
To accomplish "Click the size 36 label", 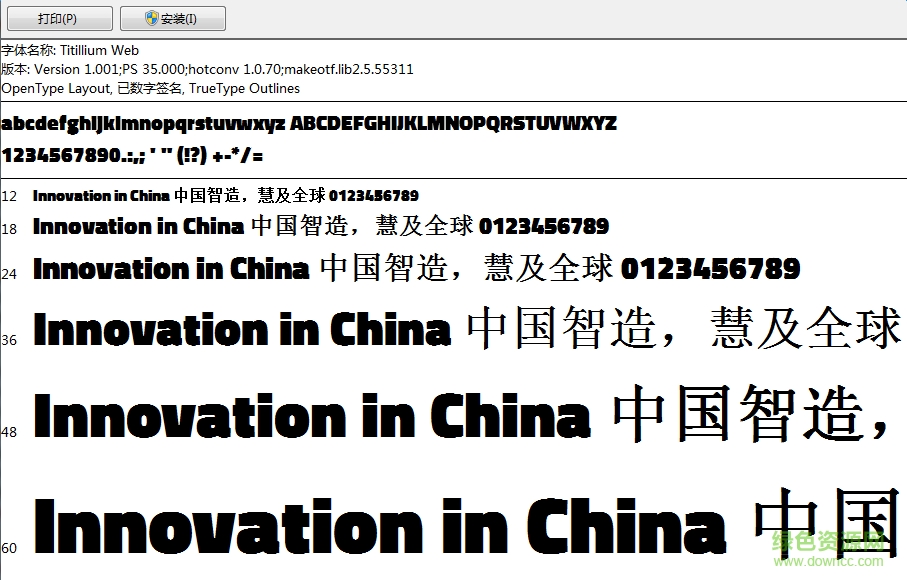I will [x=9, y=340].
